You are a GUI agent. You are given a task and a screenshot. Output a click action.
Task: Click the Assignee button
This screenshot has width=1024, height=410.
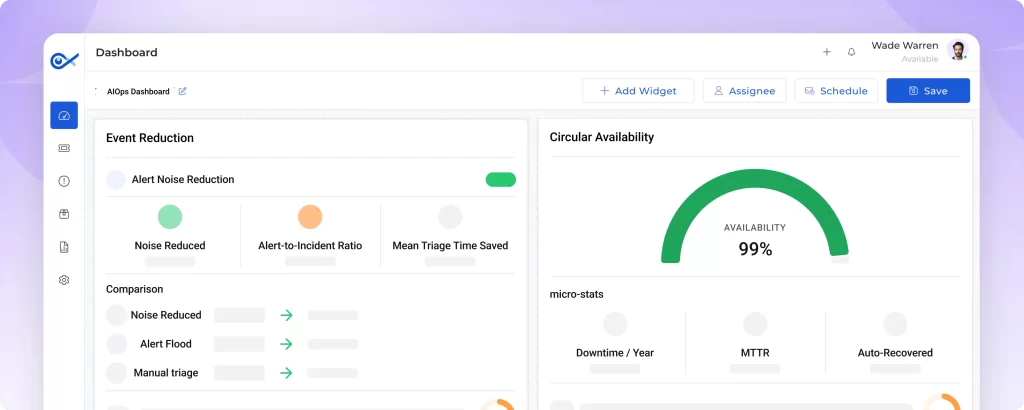coord(744,91)
